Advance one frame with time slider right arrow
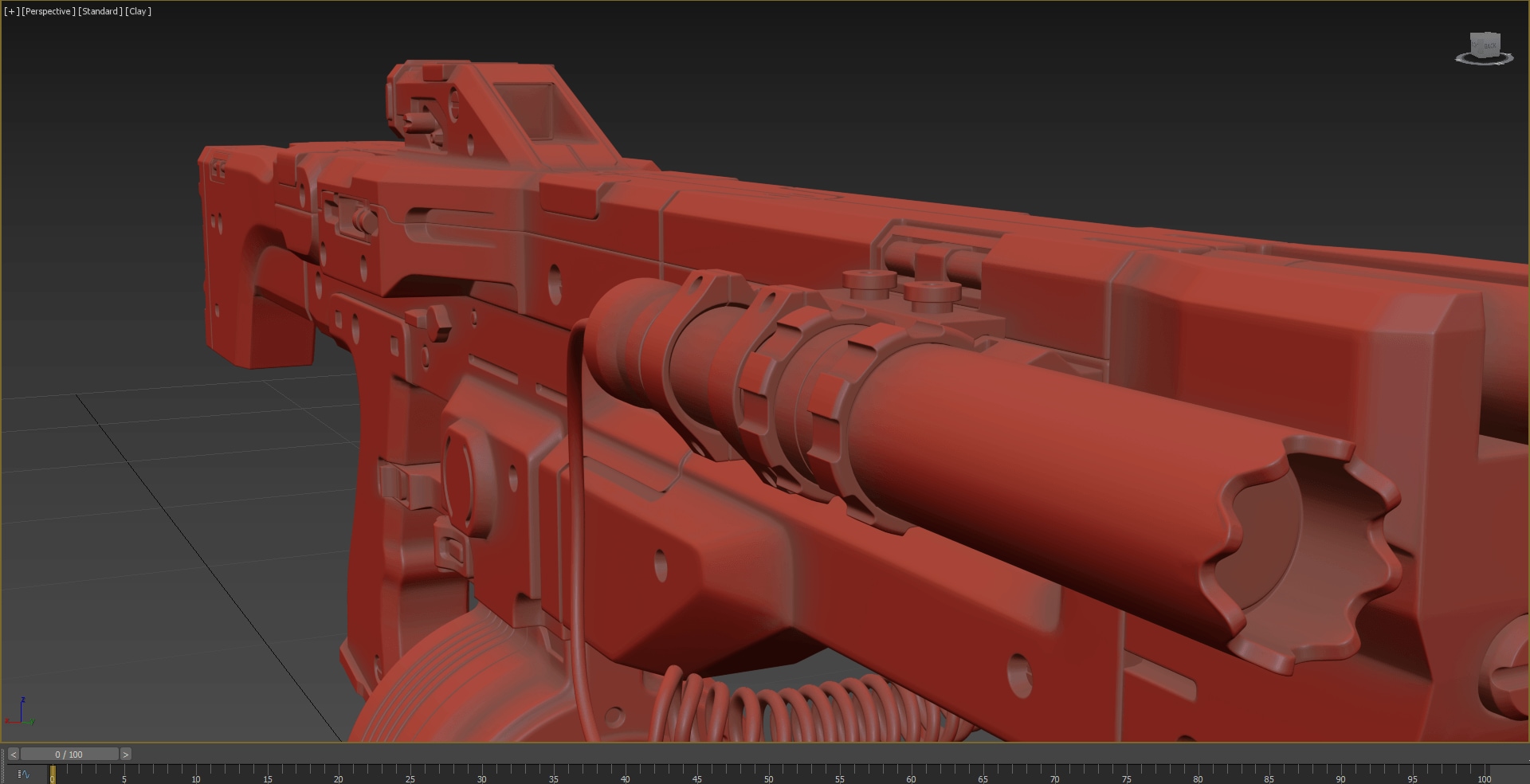 pos(126,755)
